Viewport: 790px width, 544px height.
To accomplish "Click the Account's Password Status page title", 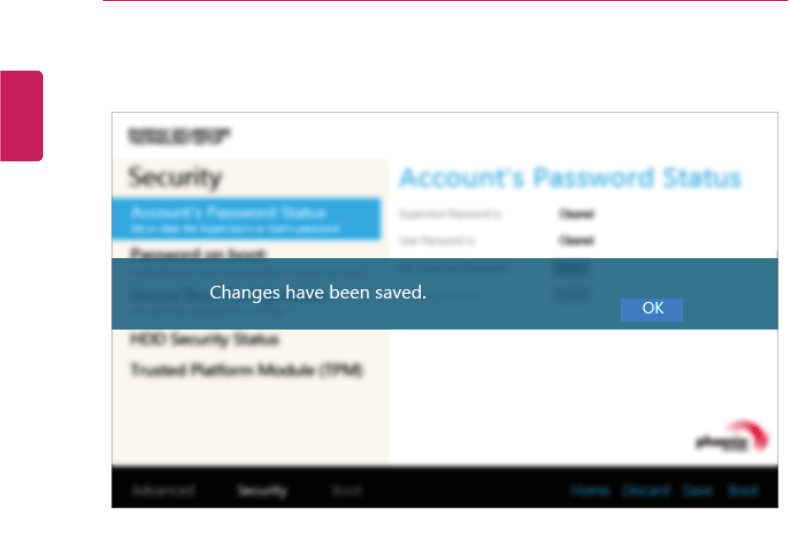I will [570, 178].
